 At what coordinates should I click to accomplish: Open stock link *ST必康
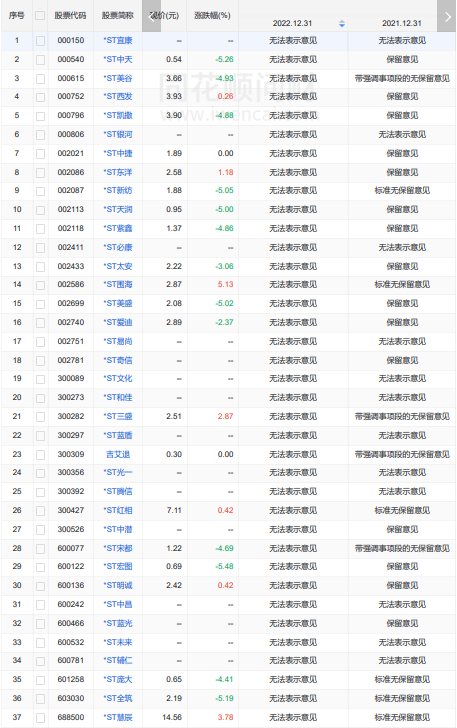tap(118, 247)
